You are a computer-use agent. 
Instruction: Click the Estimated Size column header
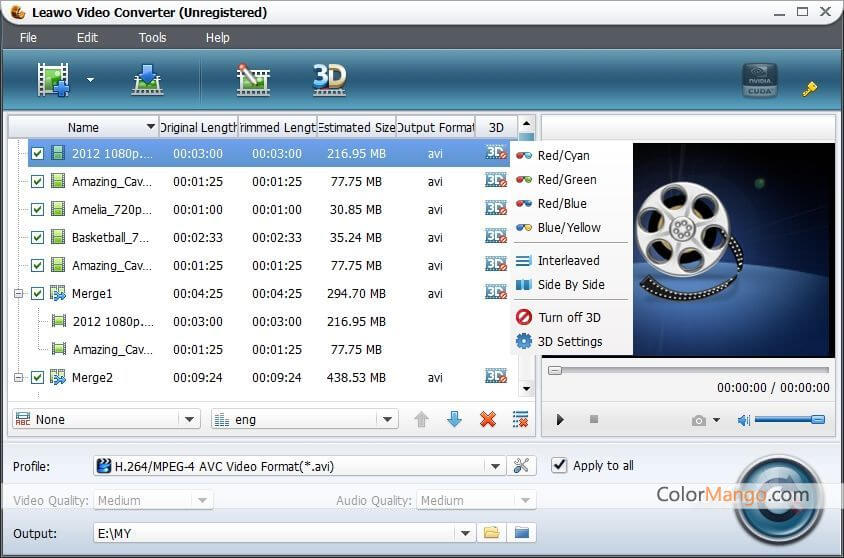[x=356, y=128]
